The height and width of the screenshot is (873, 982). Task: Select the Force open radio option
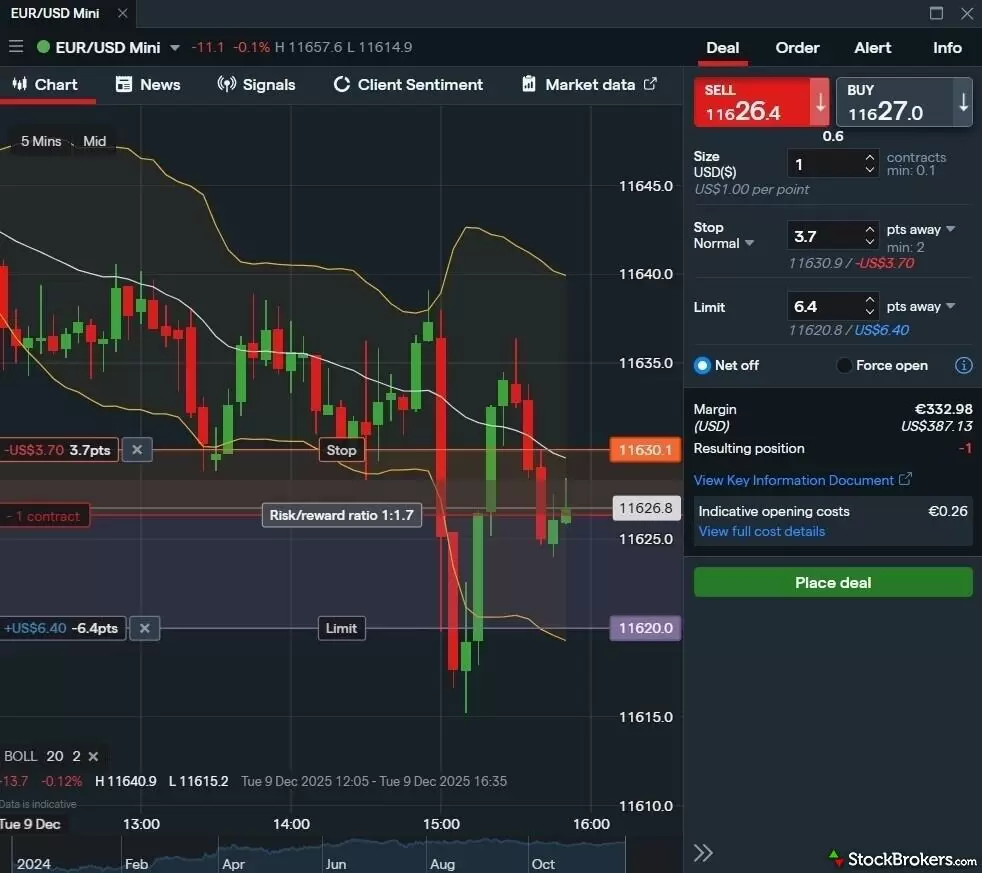coord(844,365)
